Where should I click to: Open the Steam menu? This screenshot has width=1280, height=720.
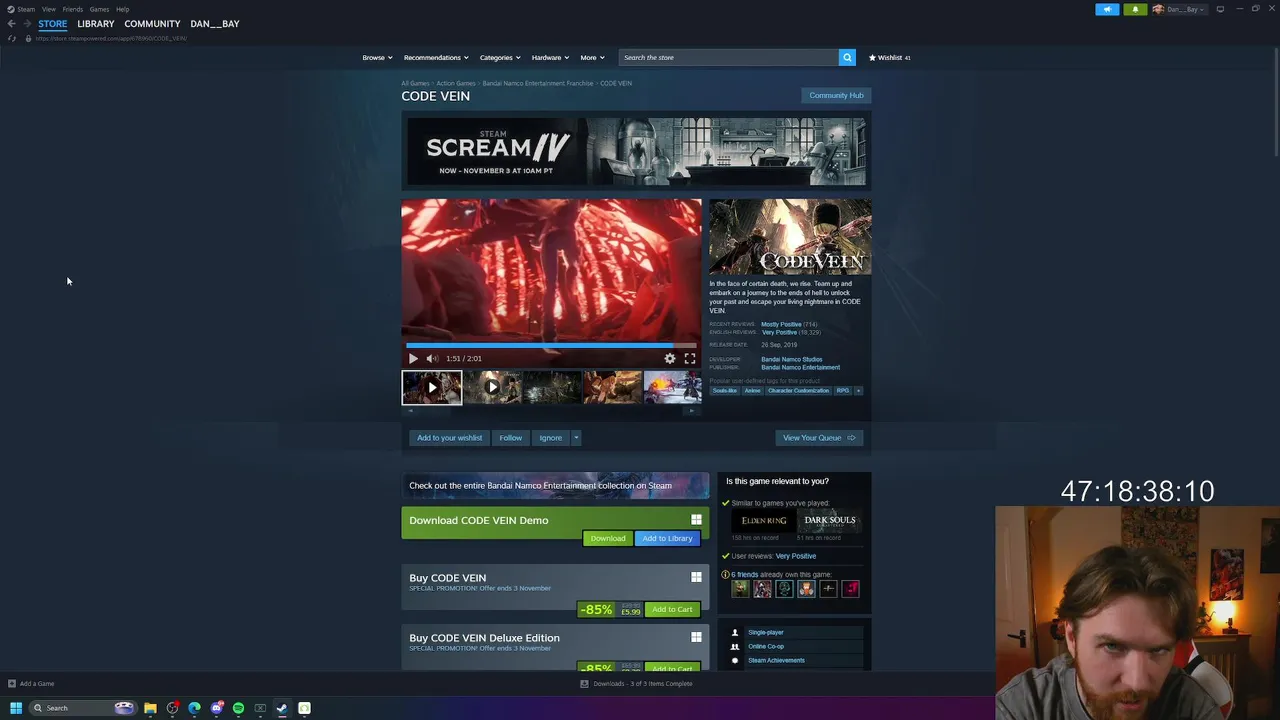tap(26, 9)
